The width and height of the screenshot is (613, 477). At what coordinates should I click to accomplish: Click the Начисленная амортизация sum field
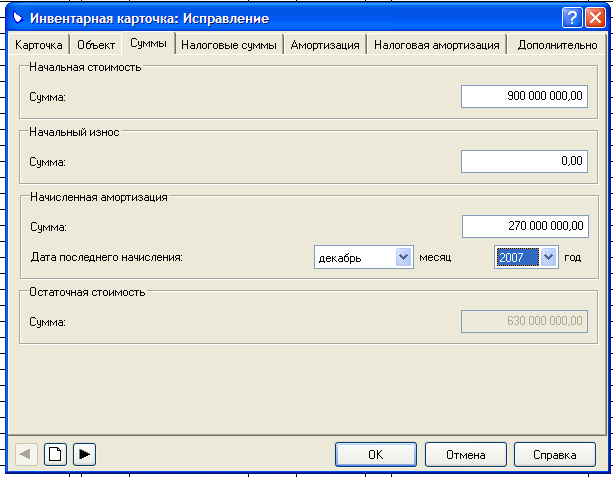tap(524, 227)
